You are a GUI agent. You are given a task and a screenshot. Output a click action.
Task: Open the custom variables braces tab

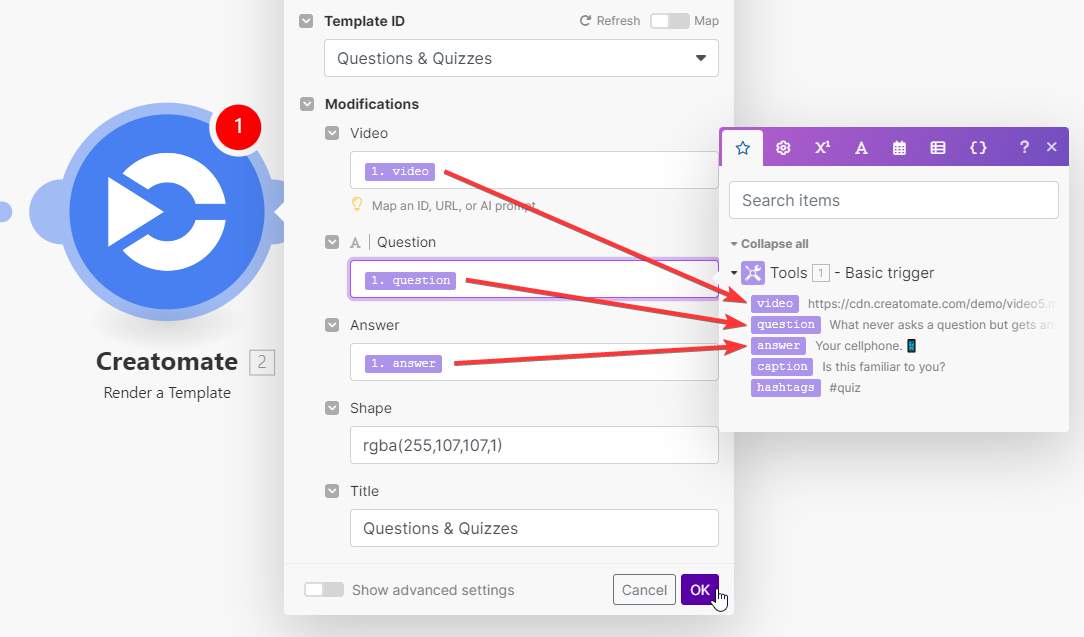point(978,147)
